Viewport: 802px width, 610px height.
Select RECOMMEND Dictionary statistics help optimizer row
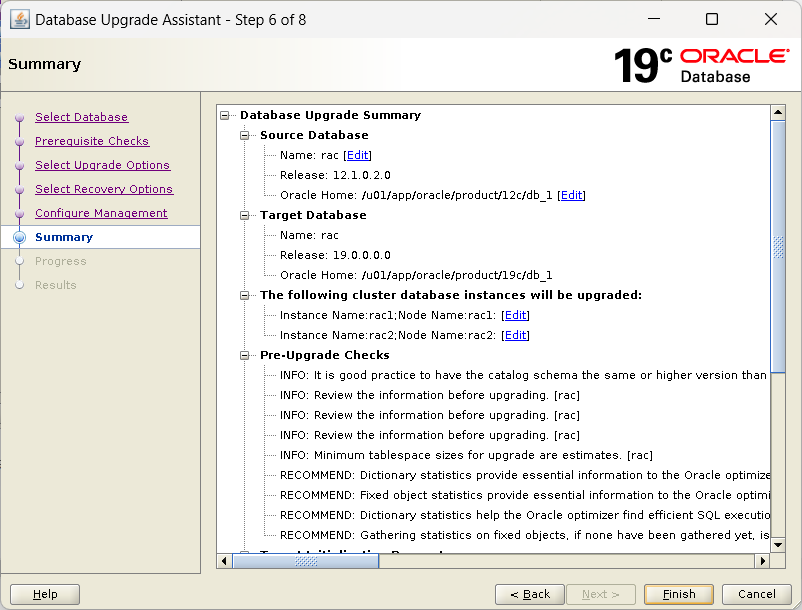(x=525, y=515)
